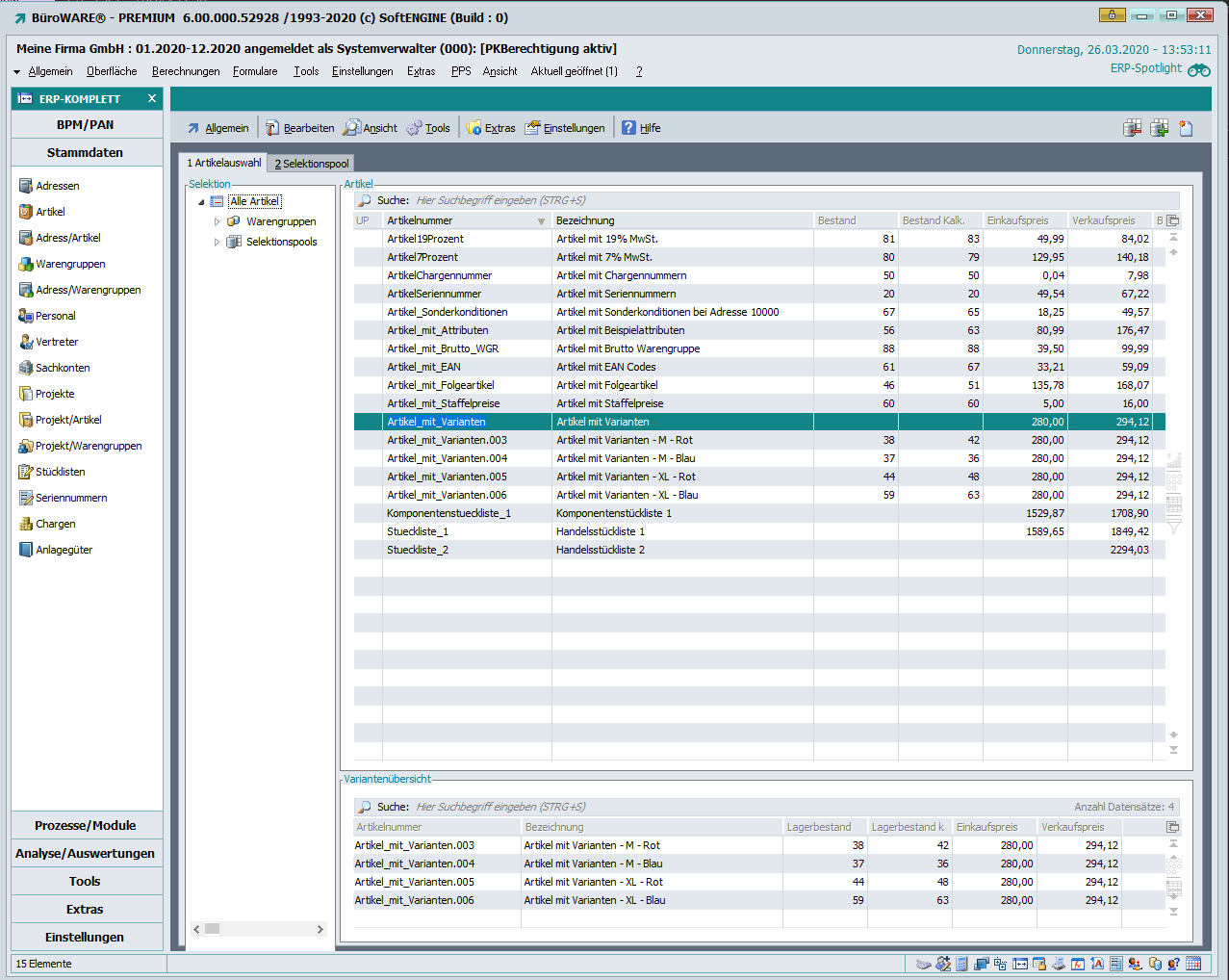Open the Berechnungen menu
1229x980 pixels.
(186, 71)
